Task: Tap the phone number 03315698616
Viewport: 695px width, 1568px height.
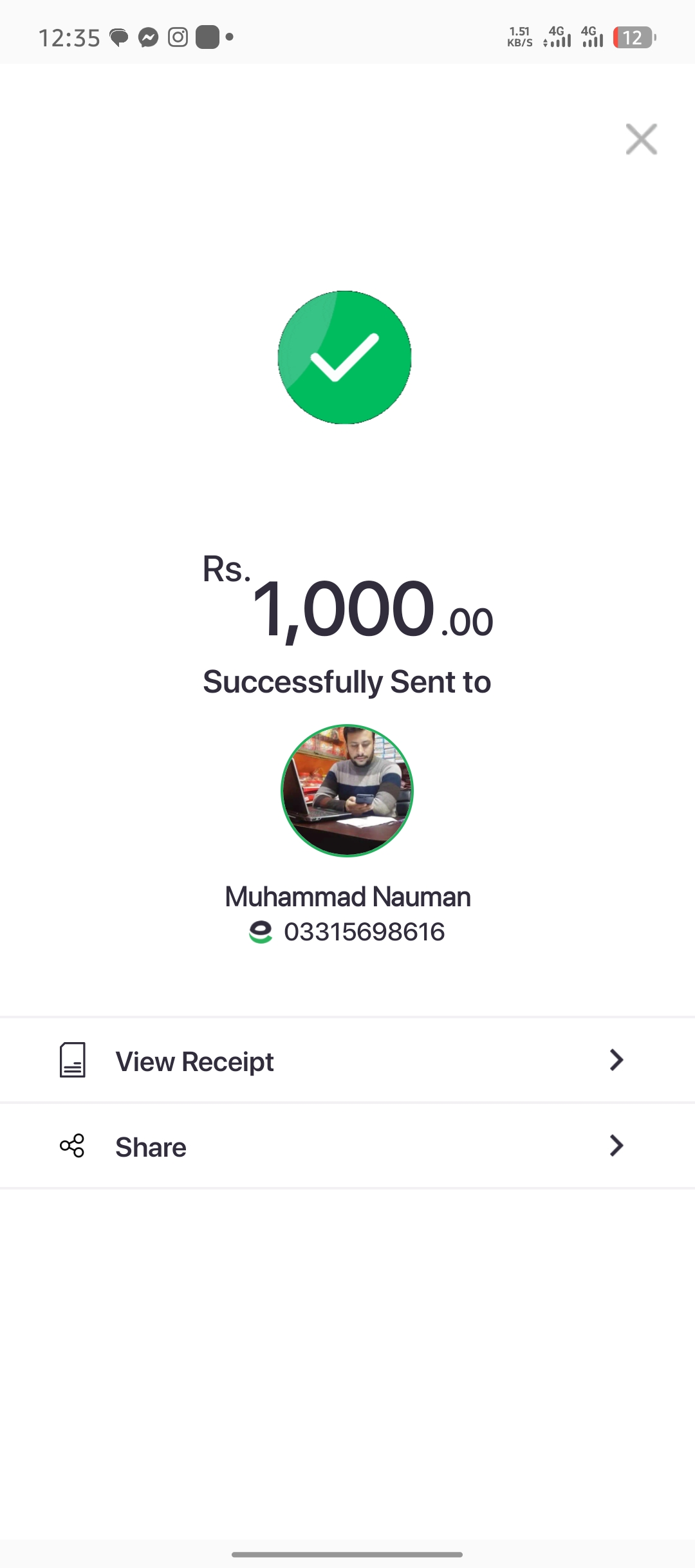Action: click(364, 932)
